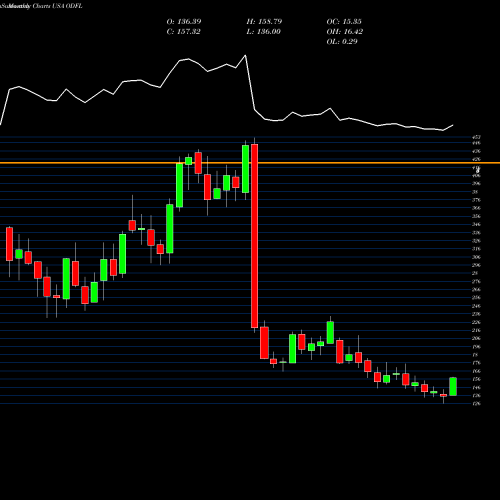The image size is (500, 500).
Task: Click the OH: 16.42 readout
Action: coord(345,32)
